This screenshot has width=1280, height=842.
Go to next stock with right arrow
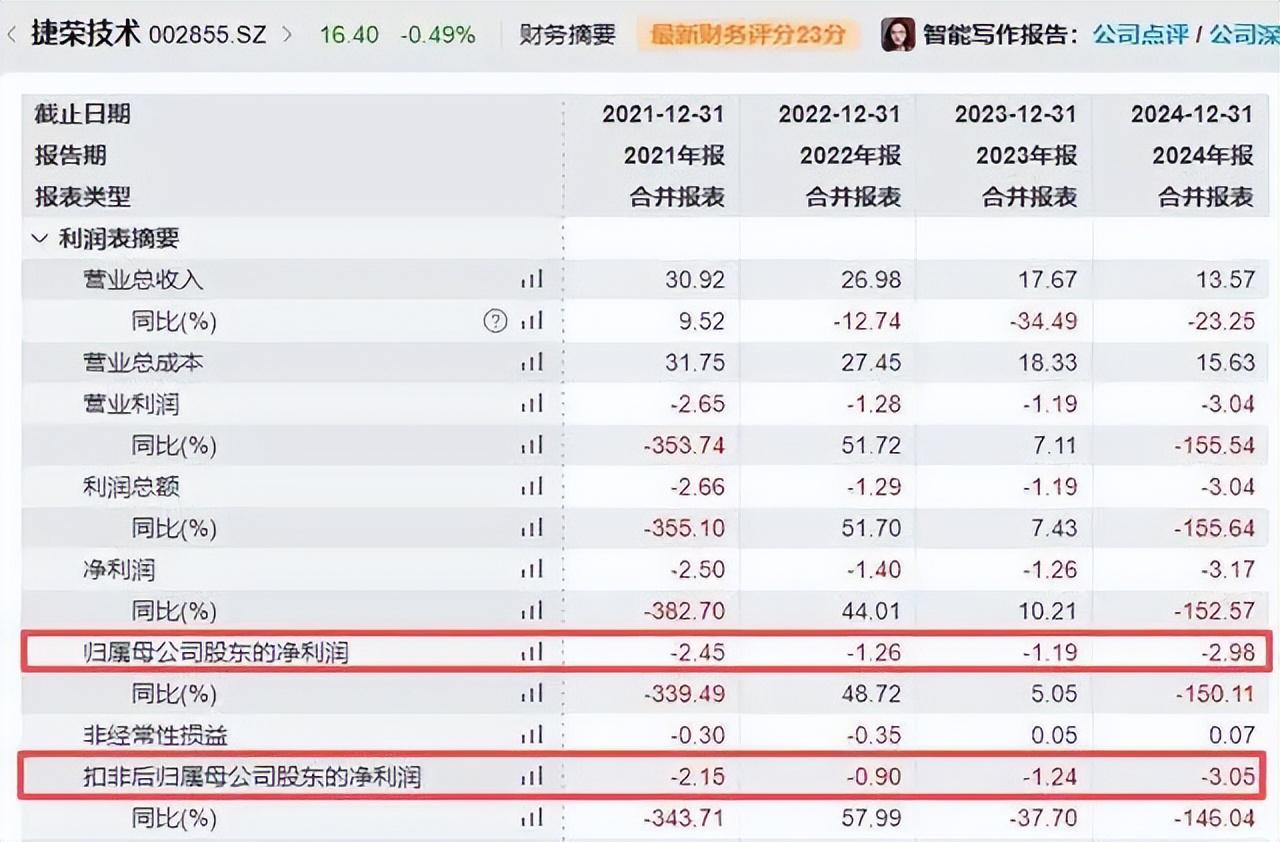click(x=287, y=35)
